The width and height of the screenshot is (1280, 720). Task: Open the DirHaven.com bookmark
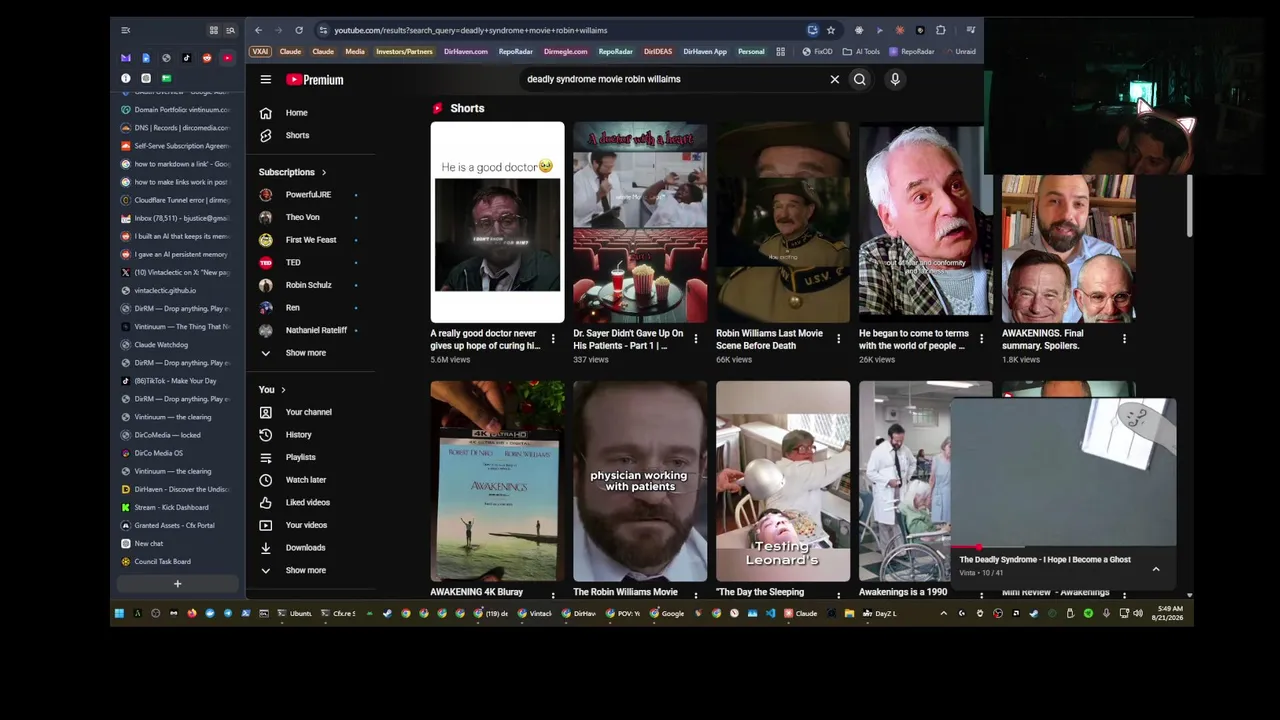[x=466, y=52]
